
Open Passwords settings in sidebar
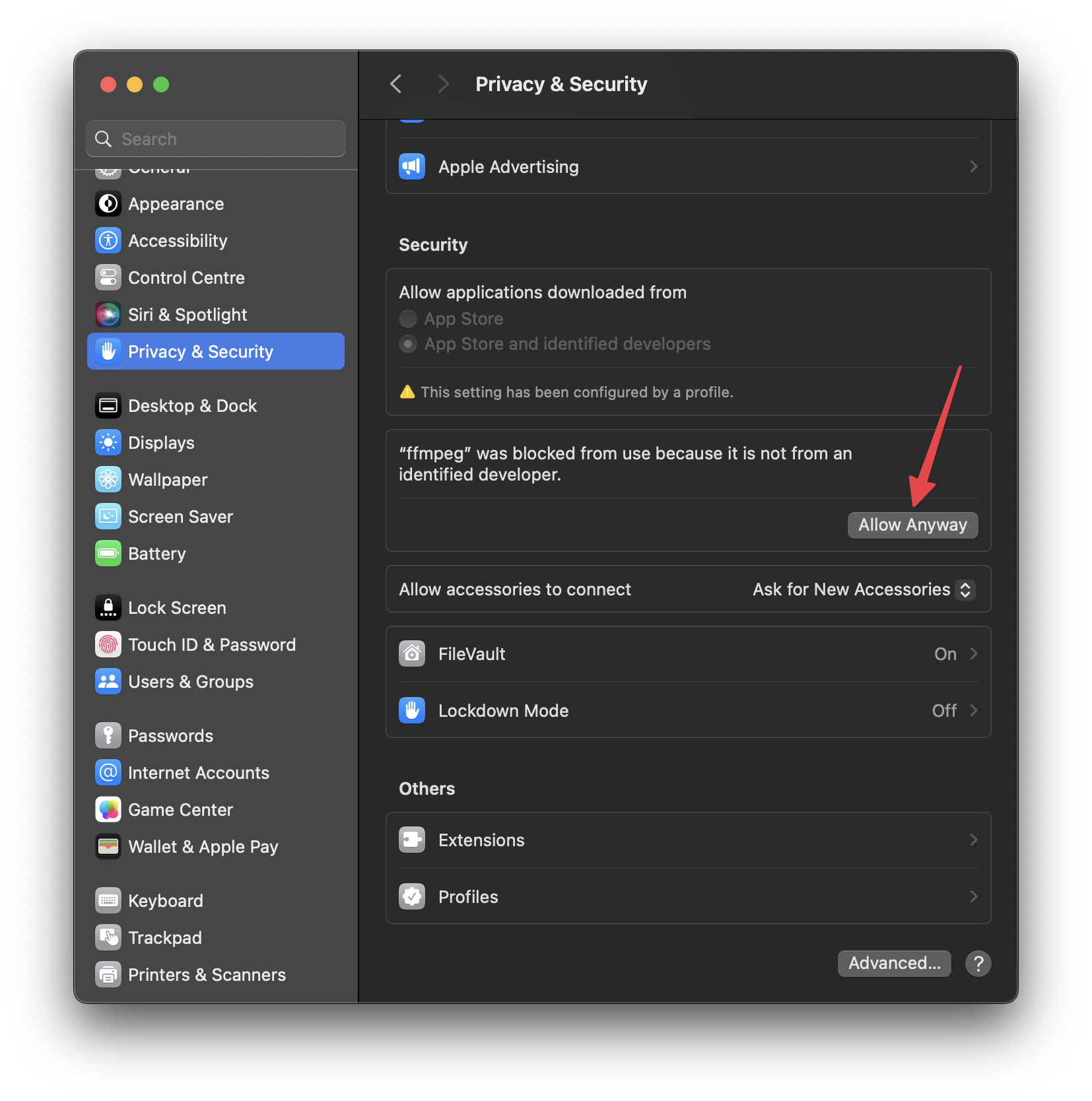point(216,736)
